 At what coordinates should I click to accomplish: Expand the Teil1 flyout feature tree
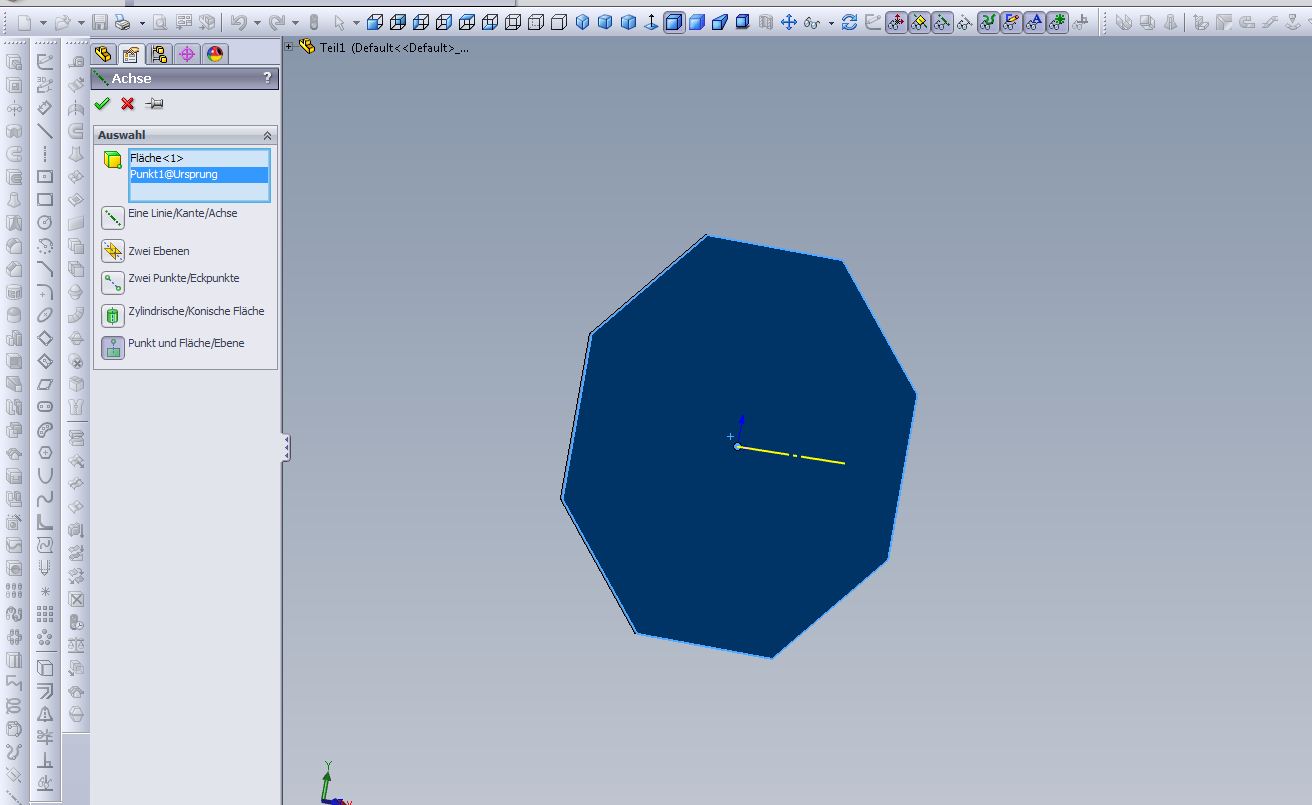[x=289, y=46]
